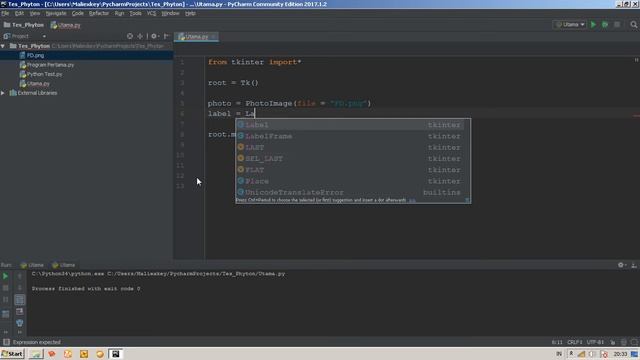Open Windows Start menu
The height and width of the screenshot is (360, 640).
click(x=13, y=354)
